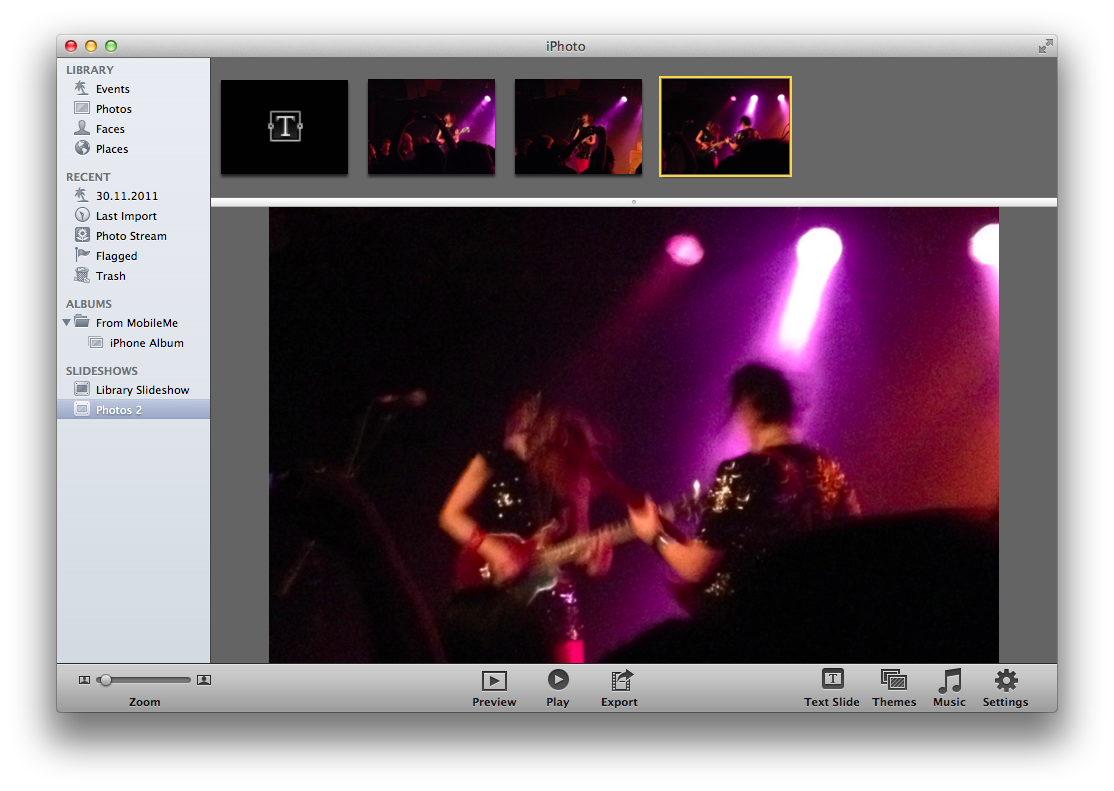Screen dimensions: 1114x791
Task: Click the Zoom slider knob
Action: 105,680
